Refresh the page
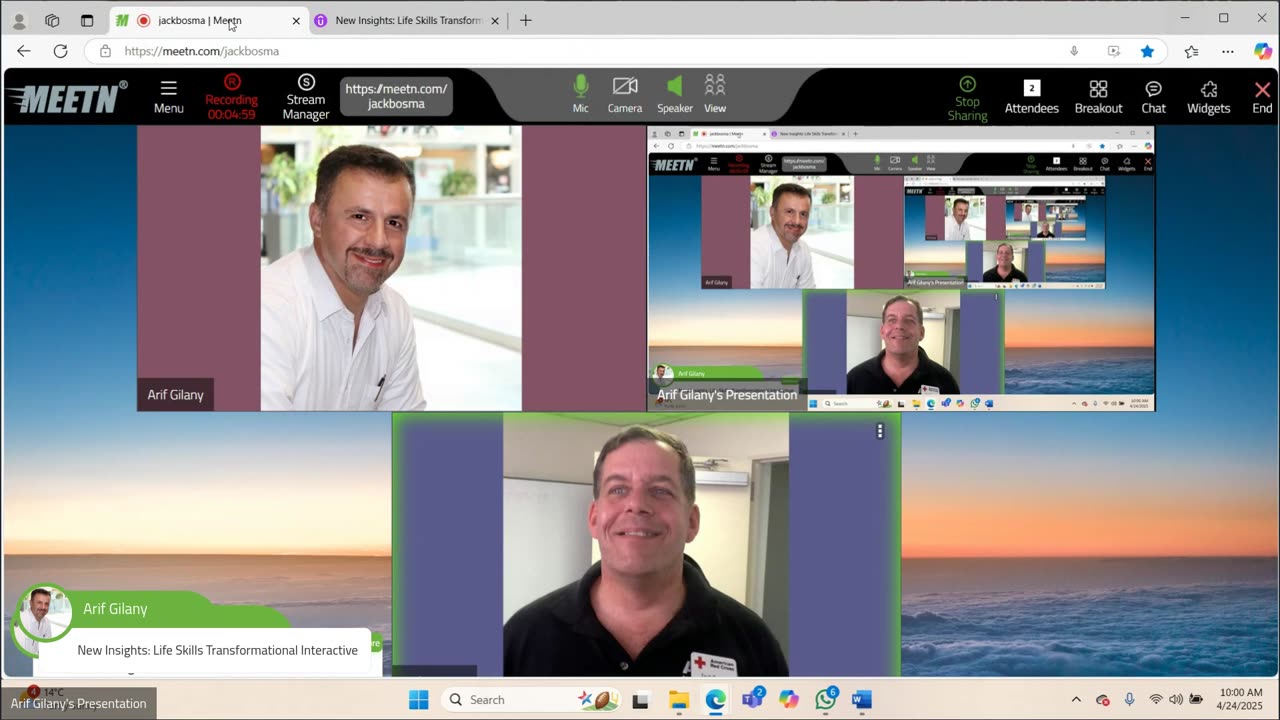This screenshot has height=720, width=1280. (x=60, y=51)
